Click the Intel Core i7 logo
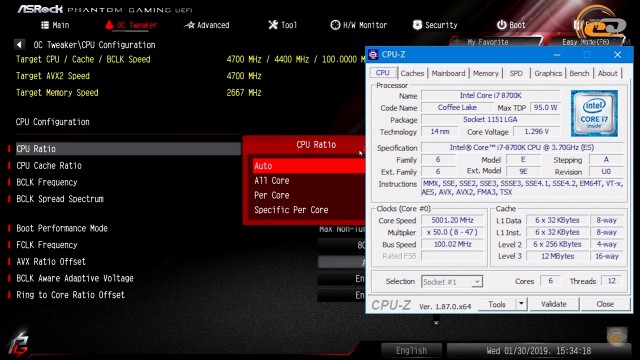 tap(594, 113)
